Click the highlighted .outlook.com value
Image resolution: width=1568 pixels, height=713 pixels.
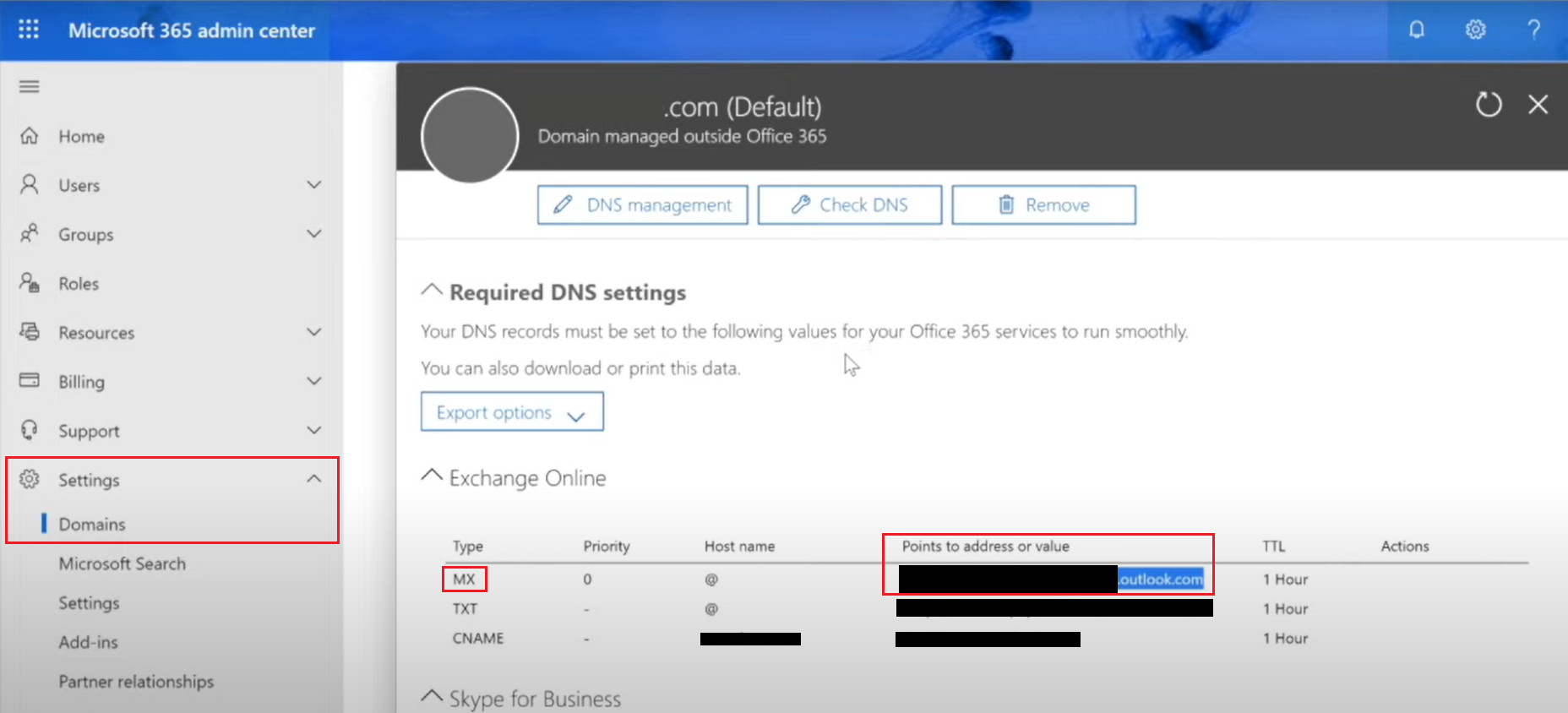click(x=1161, y=580)
